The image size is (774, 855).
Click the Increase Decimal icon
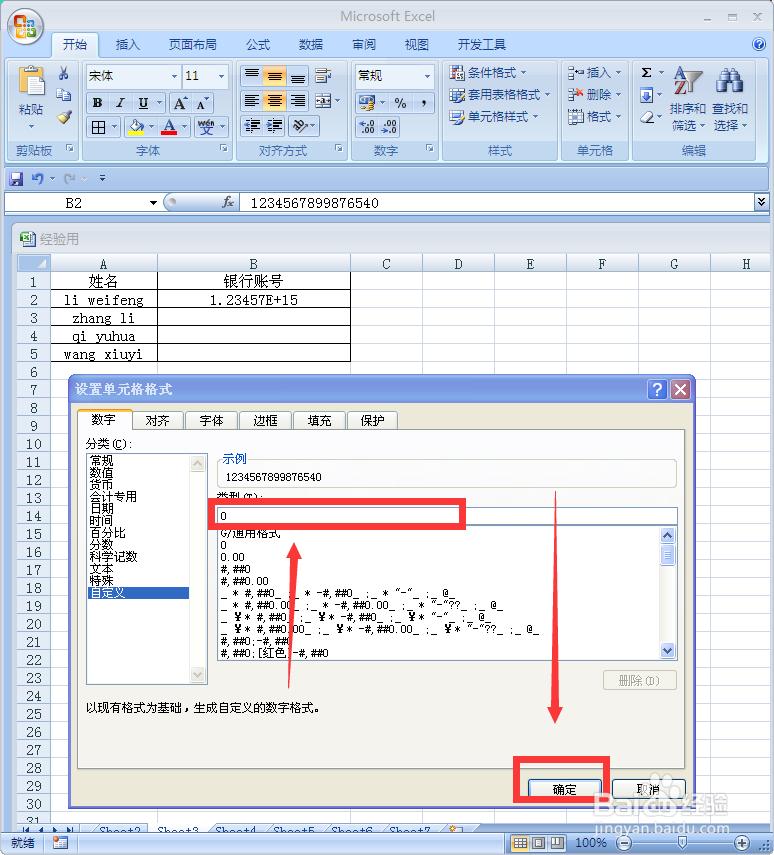[x=367, y=127]
